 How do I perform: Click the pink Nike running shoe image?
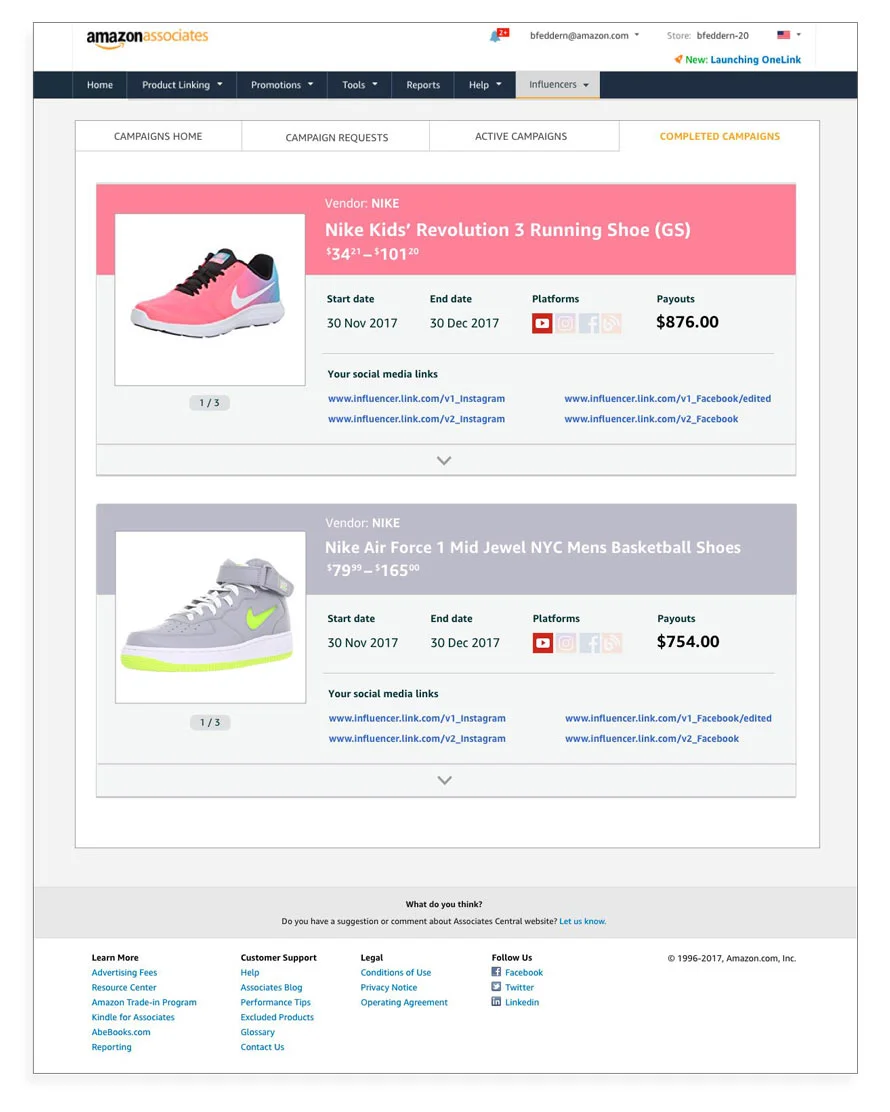tap(210, 300)
